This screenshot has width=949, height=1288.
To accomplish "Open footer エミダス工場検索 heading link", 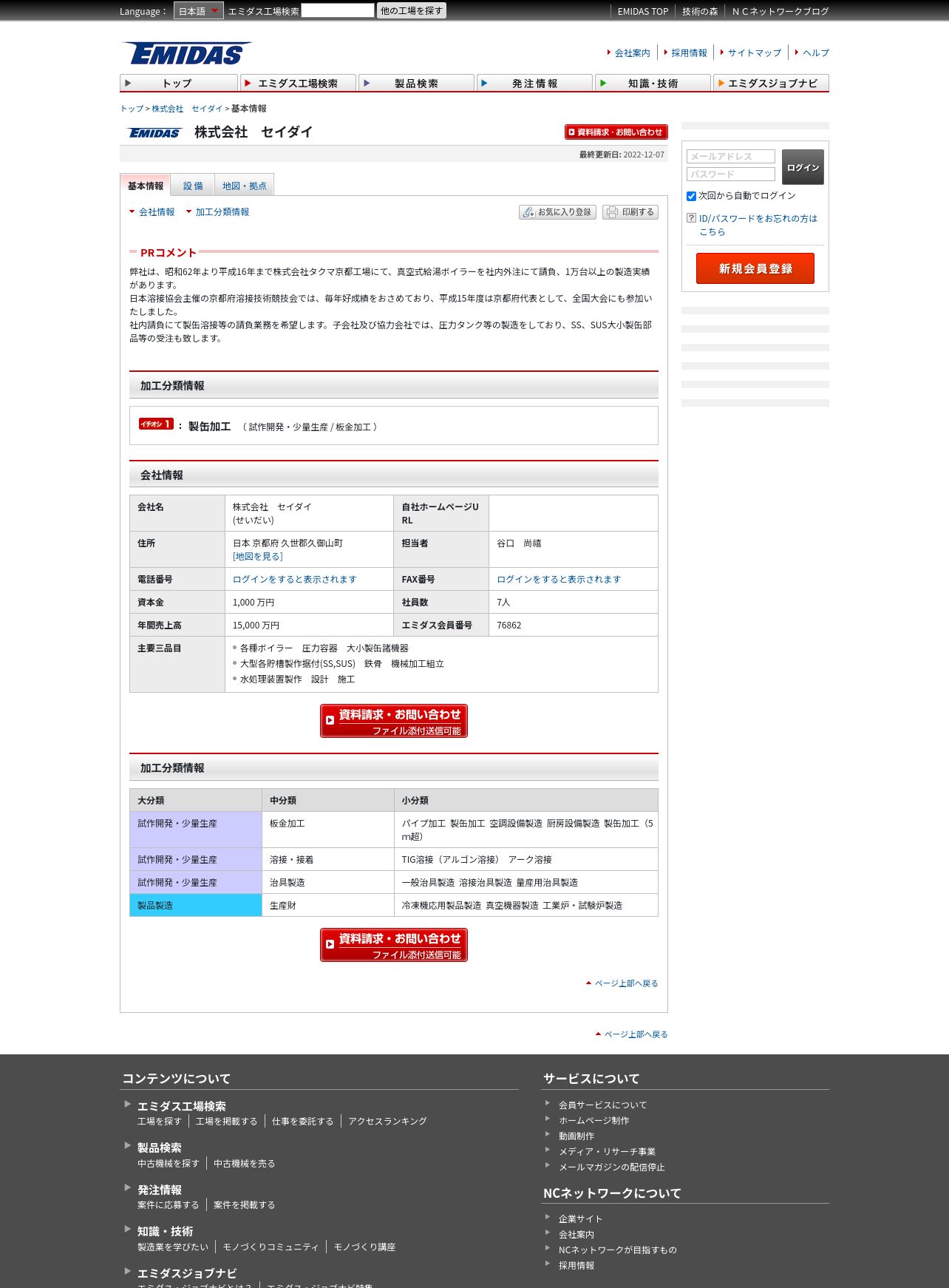I will click(182, 1106).
